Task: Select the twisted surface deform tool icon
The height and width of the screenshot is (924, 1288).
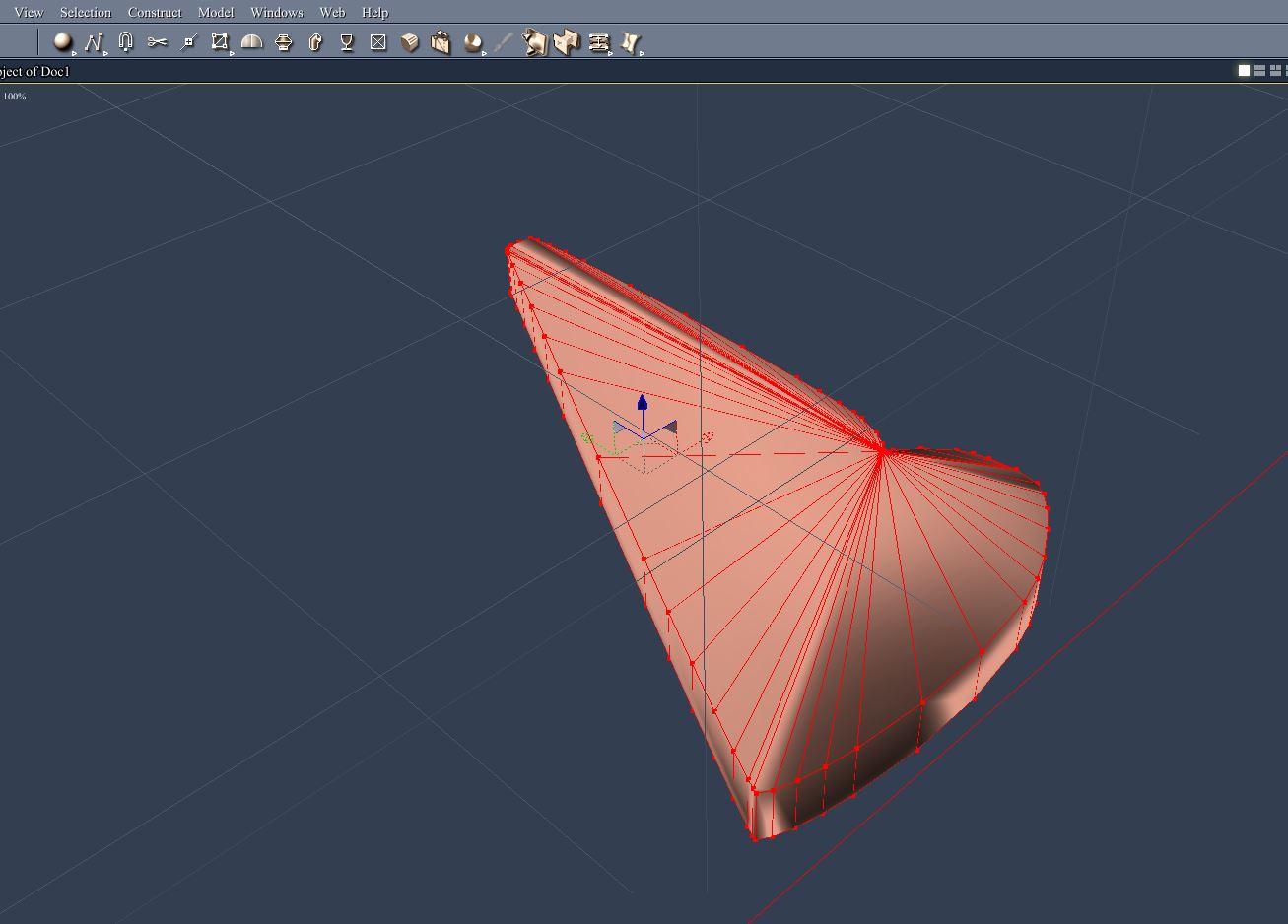Action: (535, 42)
